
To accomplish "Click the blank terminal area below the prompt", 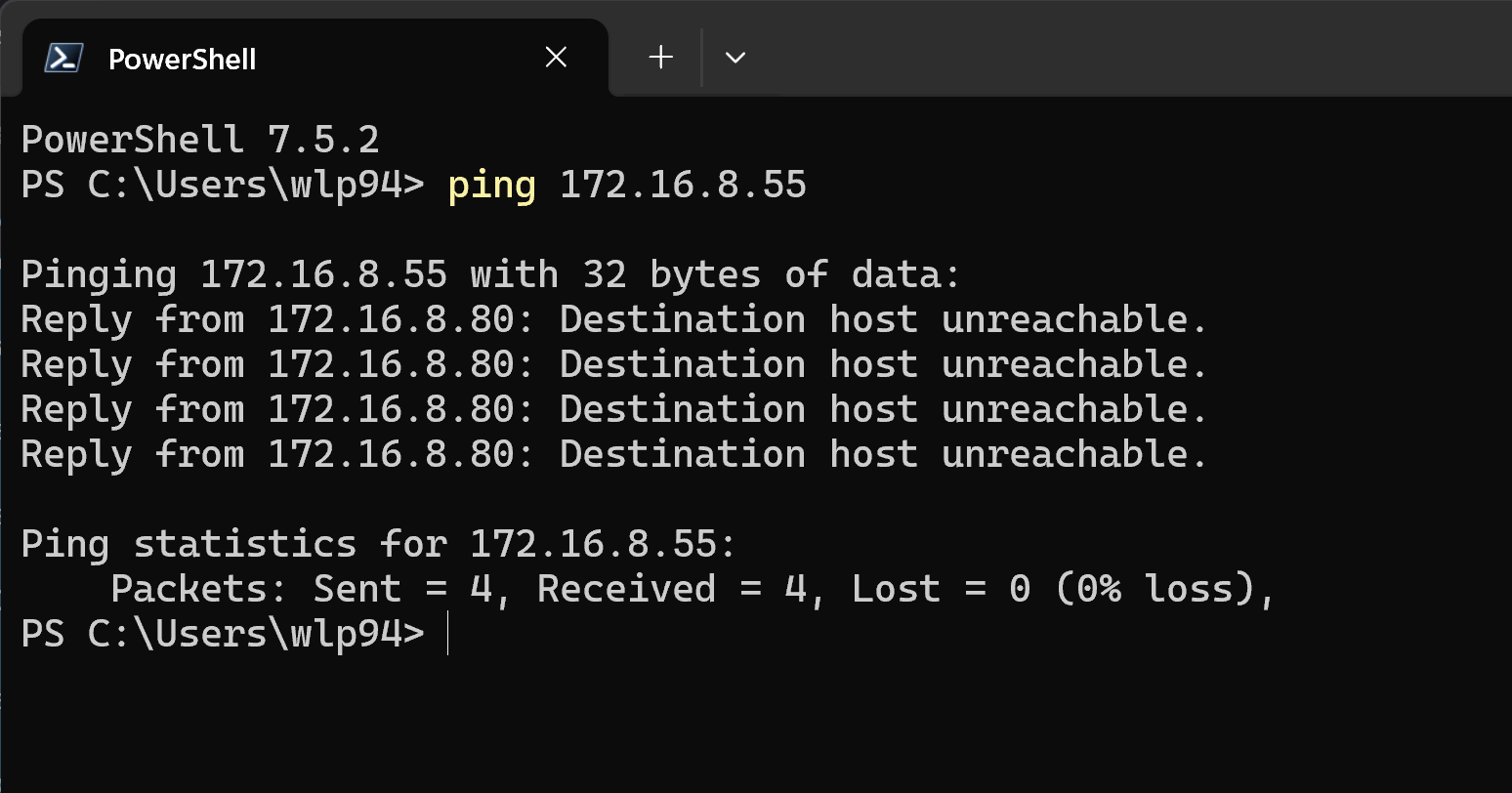I will tap(756, 723).
